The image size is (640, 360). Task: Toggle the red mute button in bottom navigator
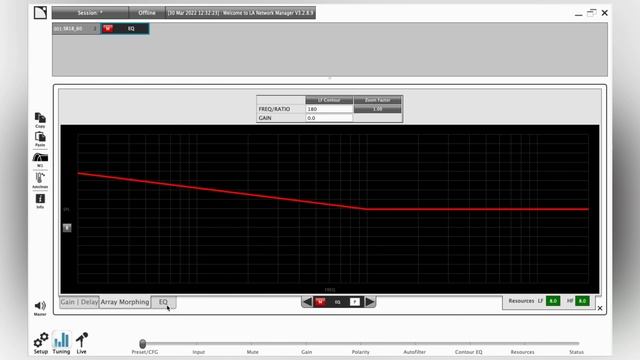320,302
